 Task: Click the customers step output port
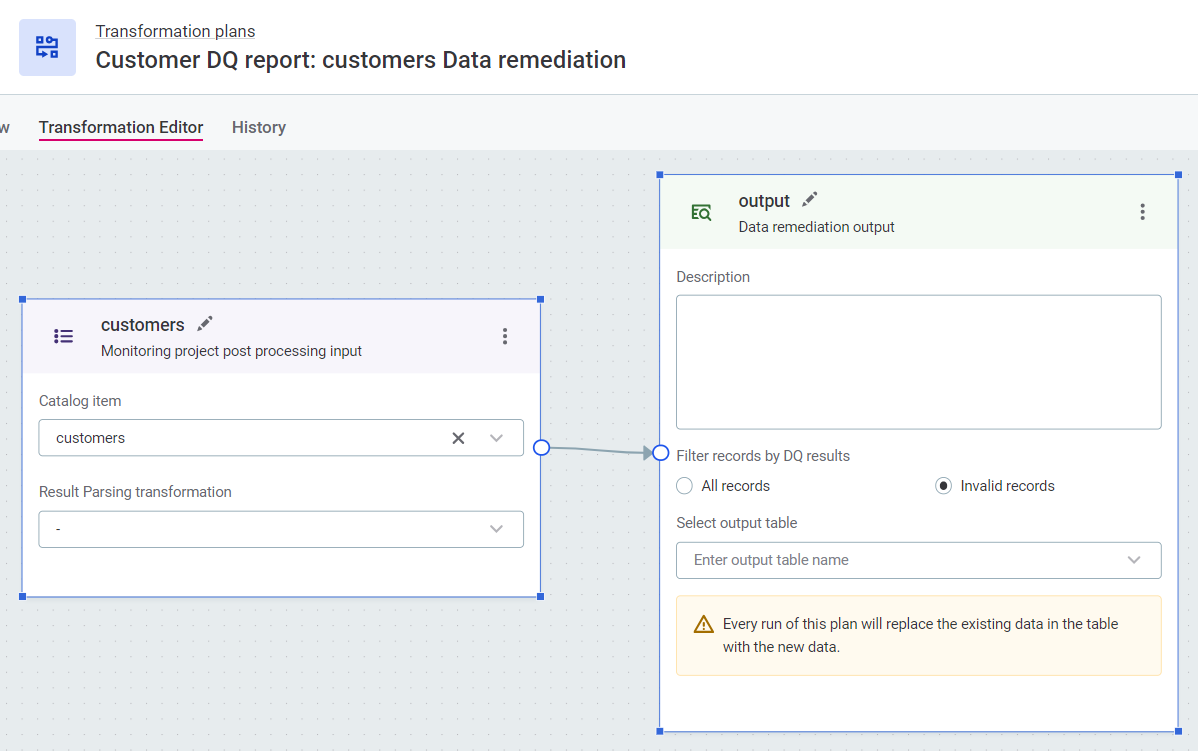[x=541, y=447]
